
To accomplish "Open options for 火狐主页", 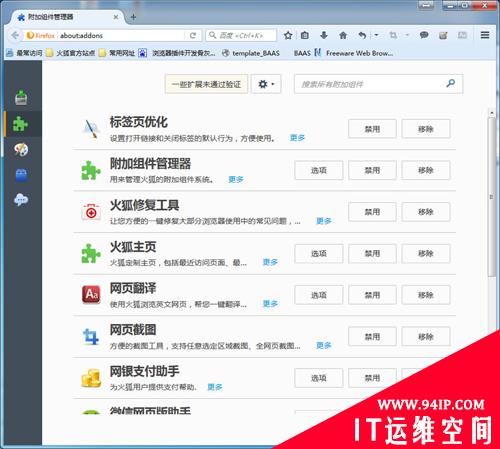I will [319, 253].
